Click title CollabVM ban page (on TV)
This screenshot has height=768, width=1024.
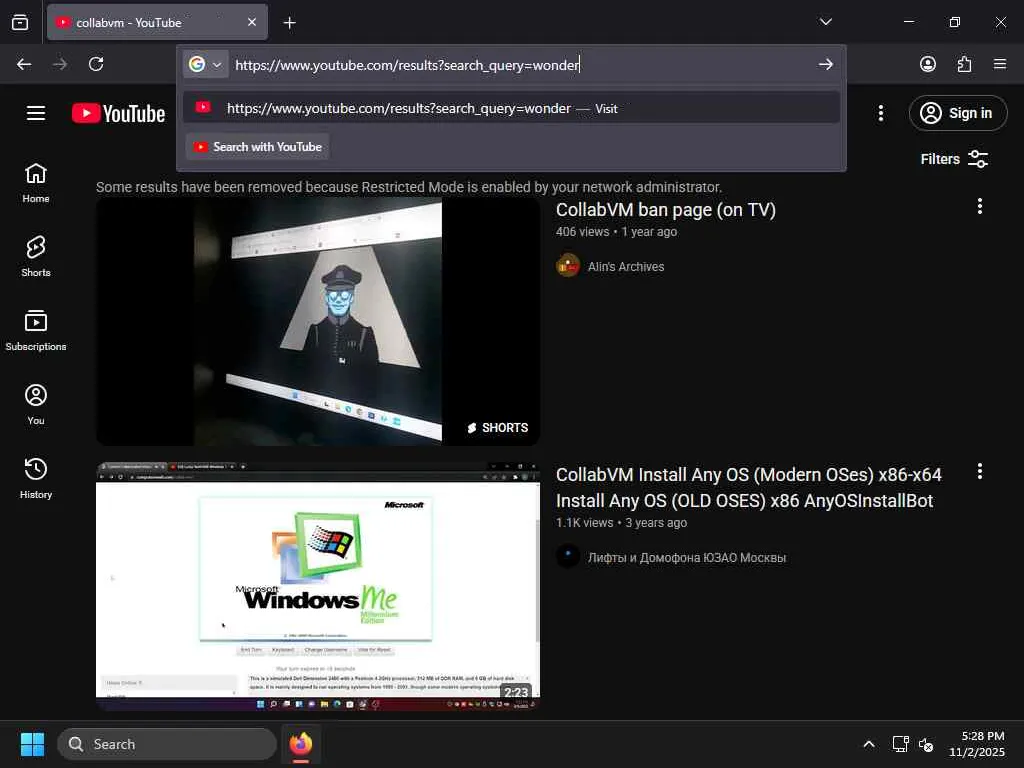[x=665, y=210]
